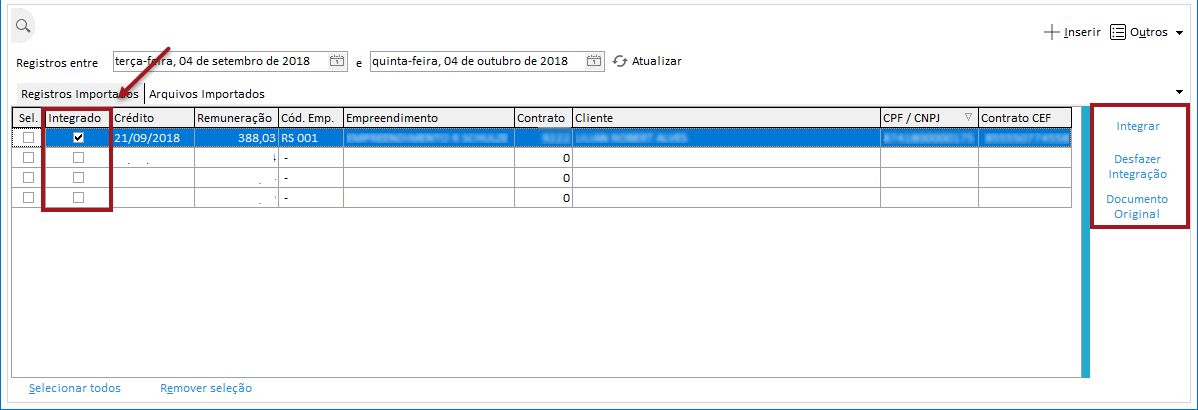Select the RS 001 code cell
Screen dimensions: 1198x410
tap(310, 138)
